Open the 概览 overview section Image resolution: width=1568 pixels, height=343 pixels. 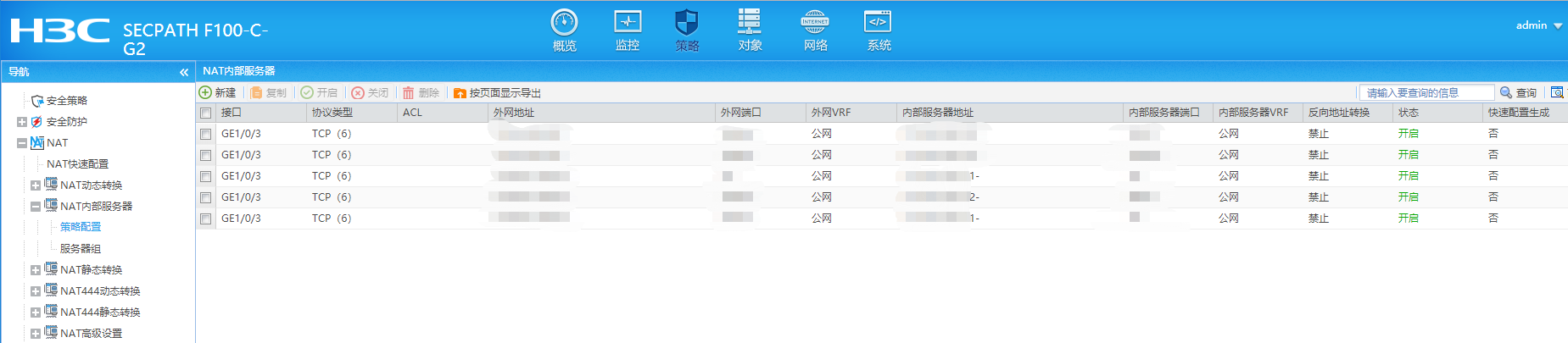(564, 30)
